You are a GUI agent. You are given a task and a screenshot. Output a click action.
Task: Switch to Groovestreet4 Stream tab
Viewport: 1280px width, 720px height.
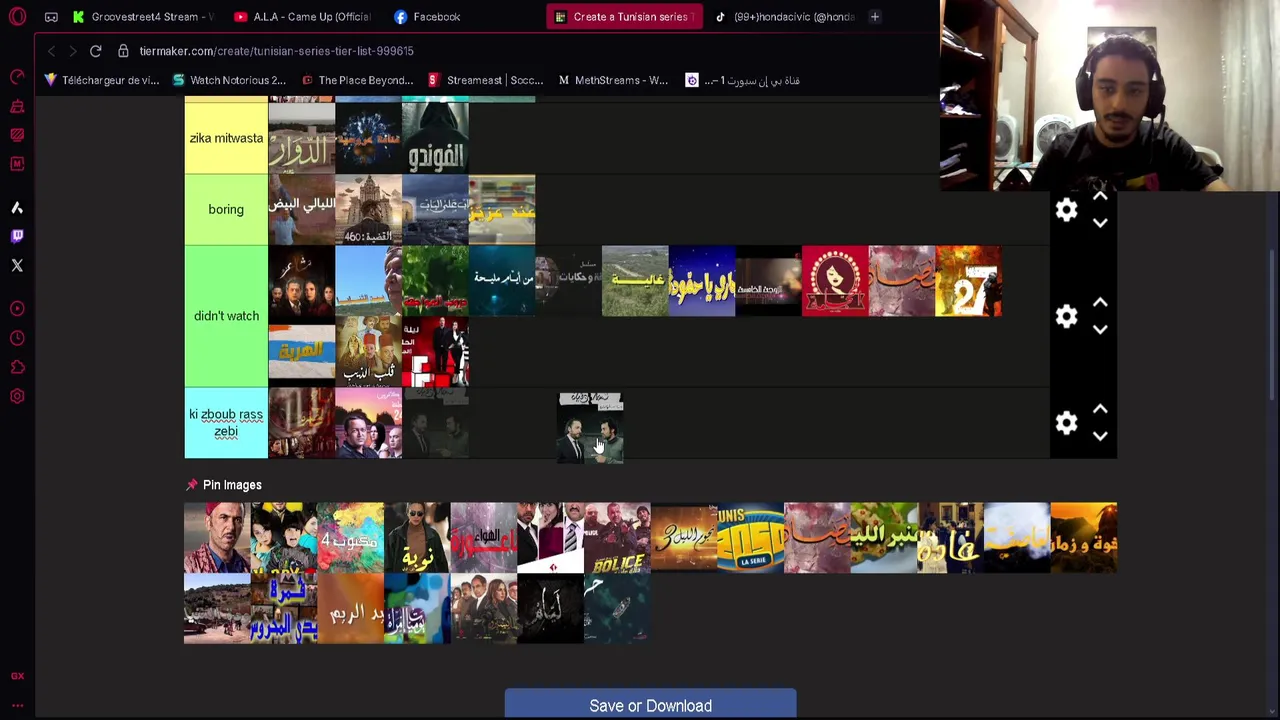click(x=143, y=17)
